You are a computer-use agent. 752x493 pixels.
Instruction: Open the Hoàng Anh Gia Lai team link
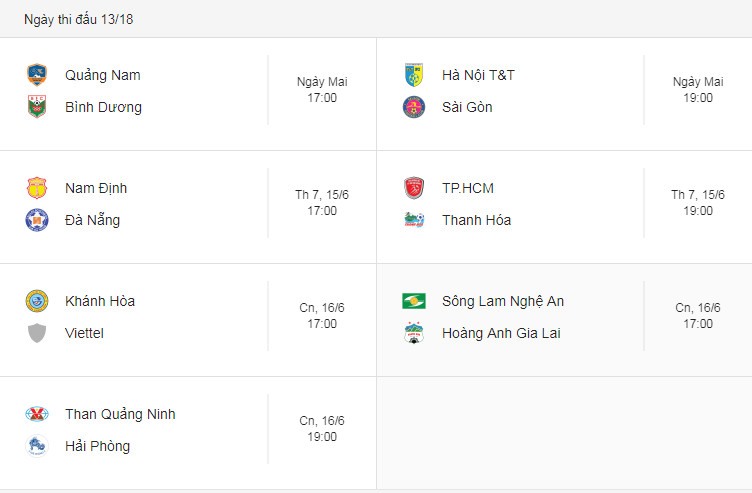(501, 333)
